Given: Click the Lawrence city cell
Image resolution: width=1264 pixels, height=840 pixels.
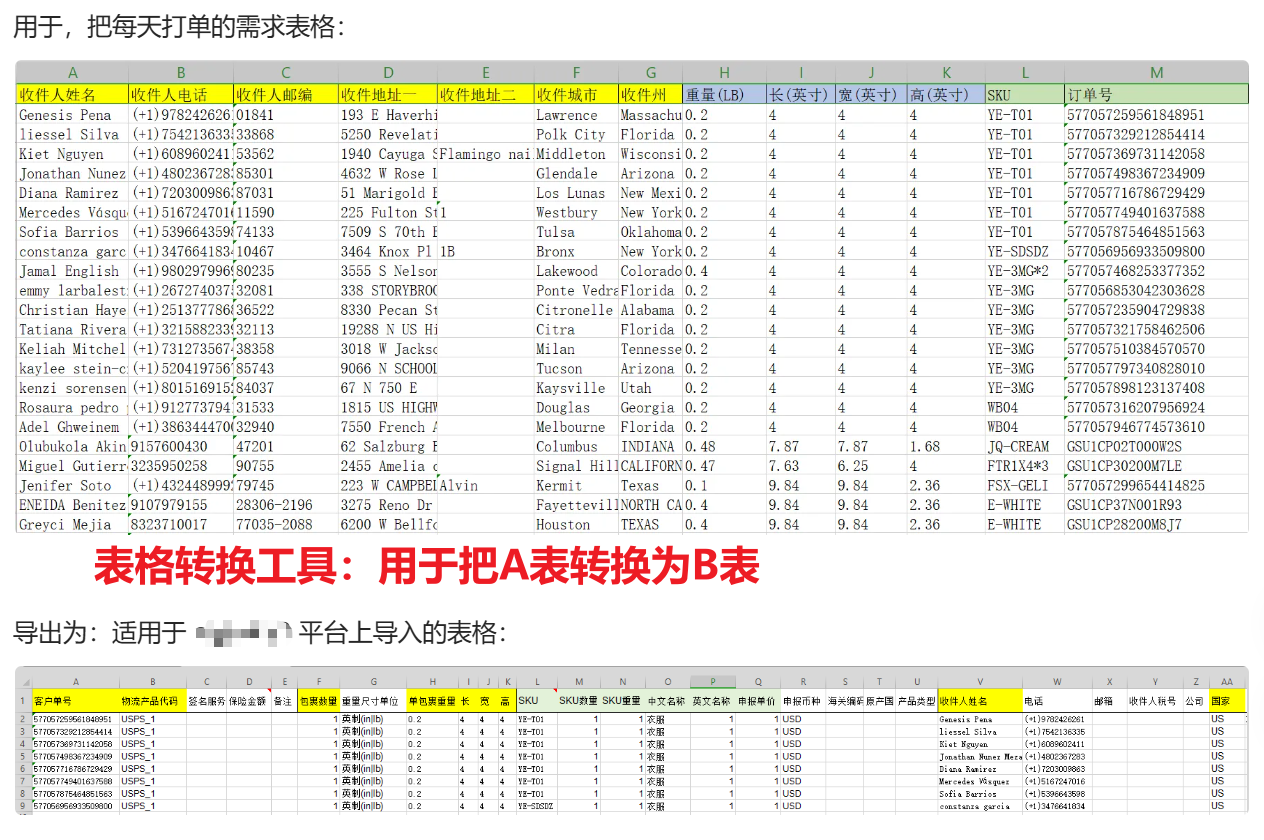Looking at the screenshot, I should click(576, 115).
